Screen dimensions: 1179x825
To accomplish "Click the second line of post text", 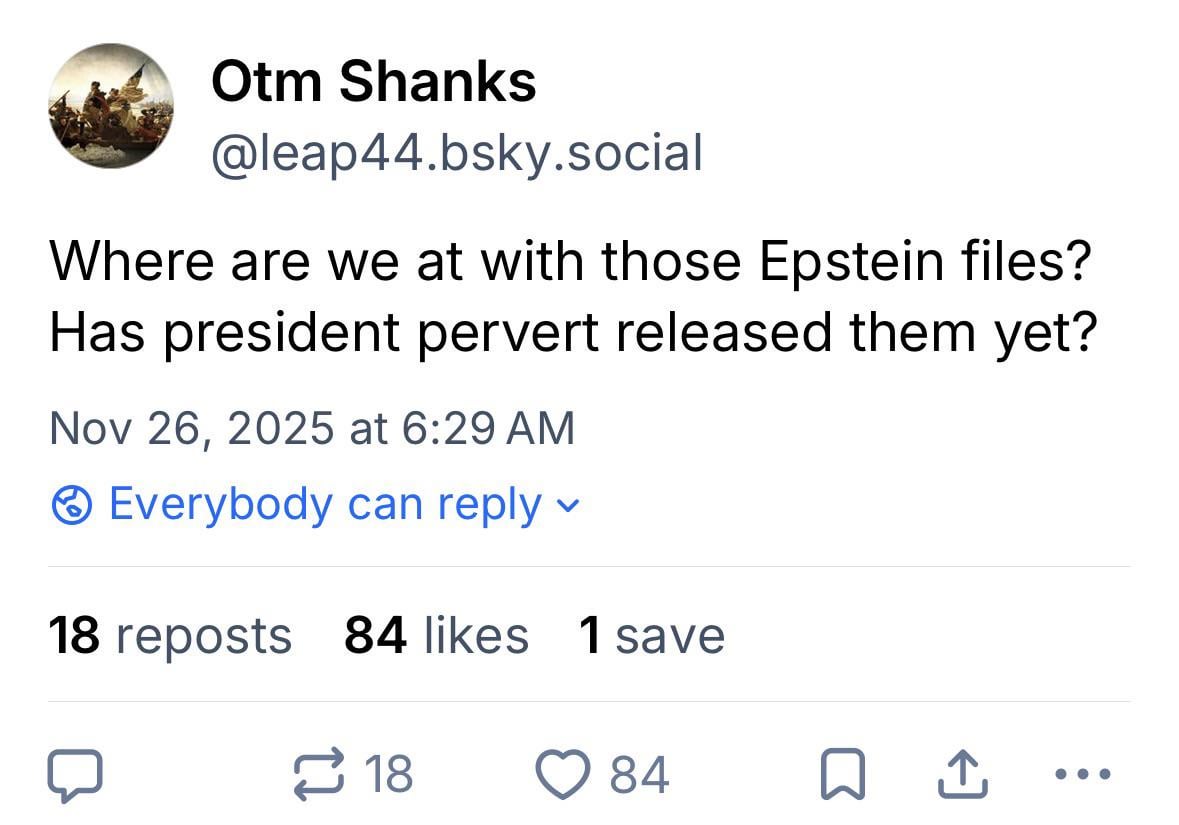I will pyautogui.click(x=573, y=332).
